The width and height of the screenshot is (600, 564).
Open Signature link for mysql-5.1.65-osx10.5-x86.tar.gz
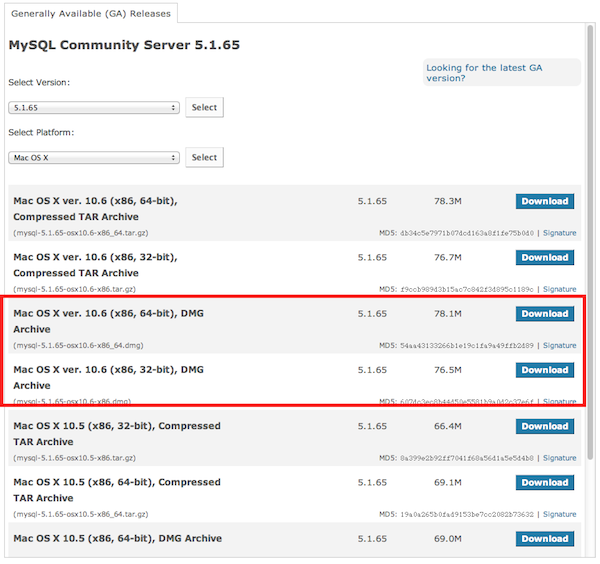[559, 458]
